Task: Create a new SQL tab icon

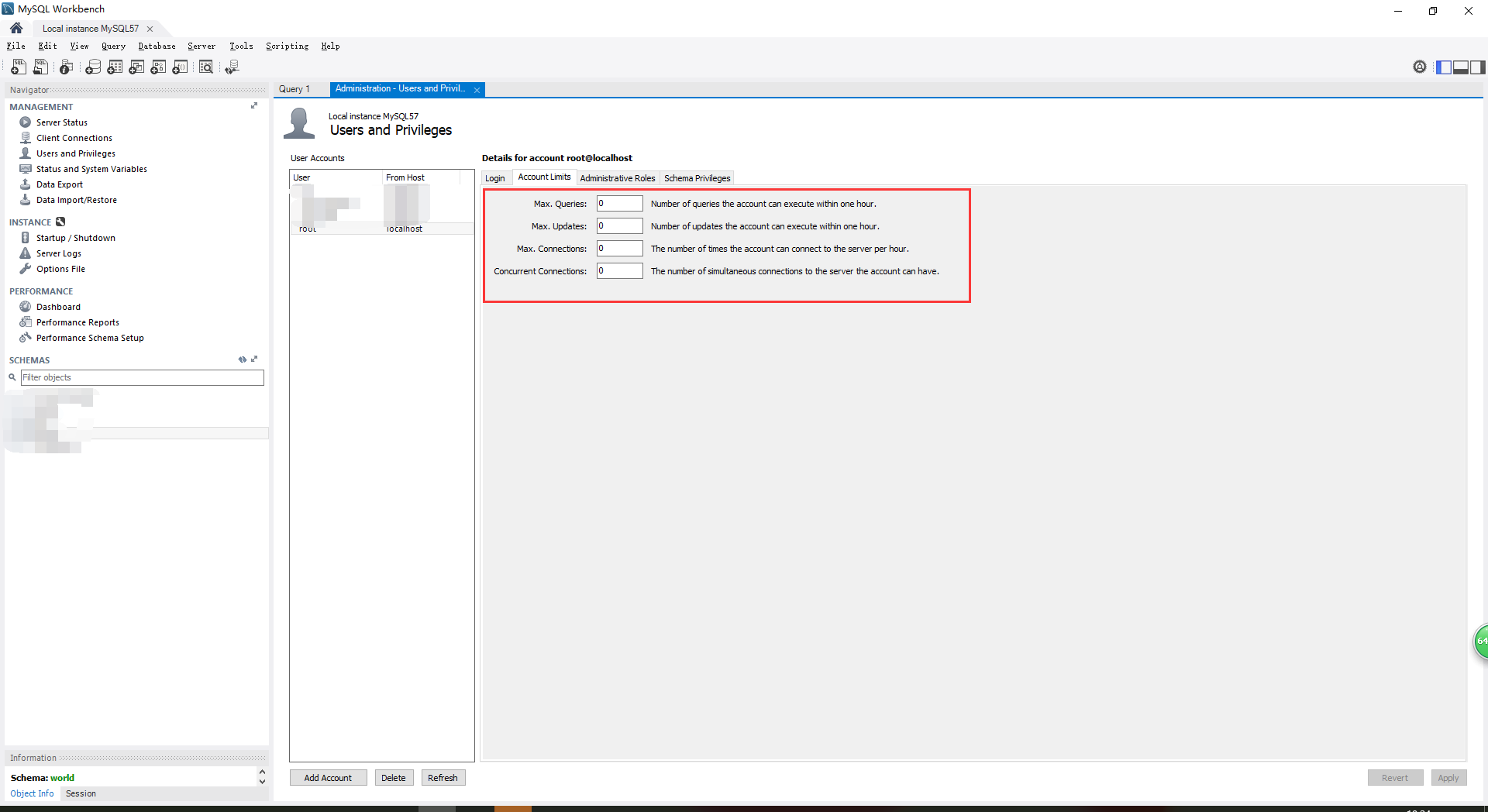Action: click(19, 67)
